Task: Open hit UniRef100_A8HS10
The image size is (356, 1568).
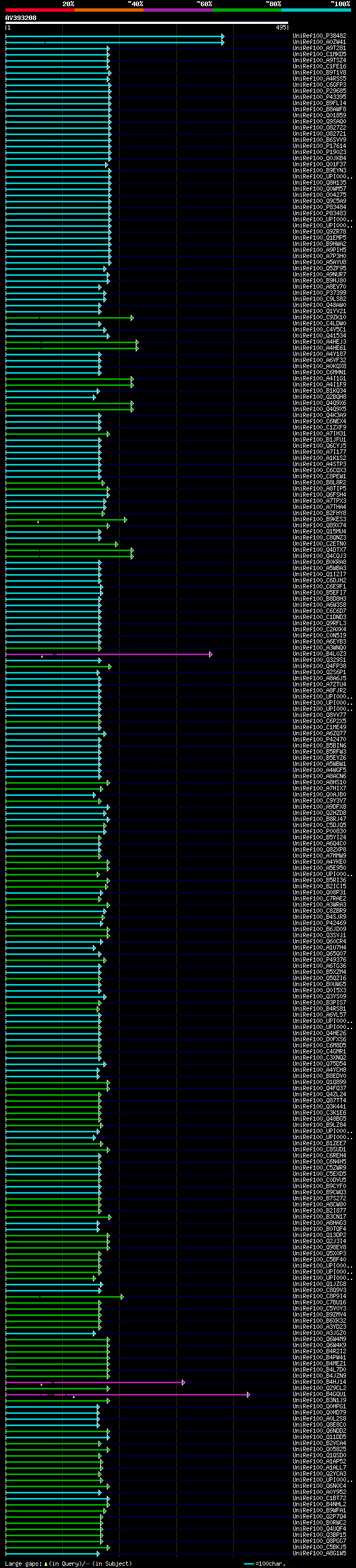Action: click(x=319, y=782)
